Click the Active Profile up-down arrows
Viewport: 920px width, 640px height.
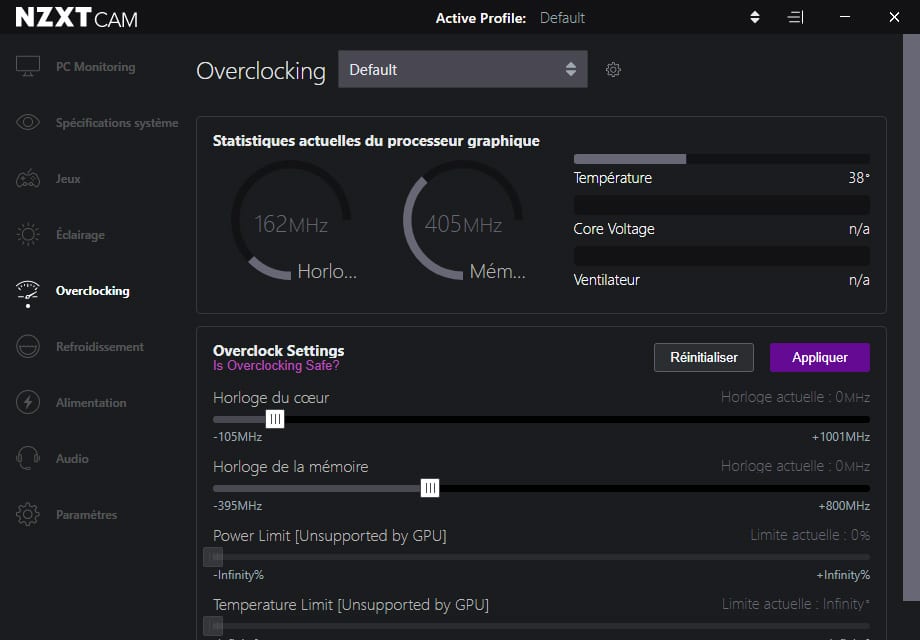click(755, 17)
